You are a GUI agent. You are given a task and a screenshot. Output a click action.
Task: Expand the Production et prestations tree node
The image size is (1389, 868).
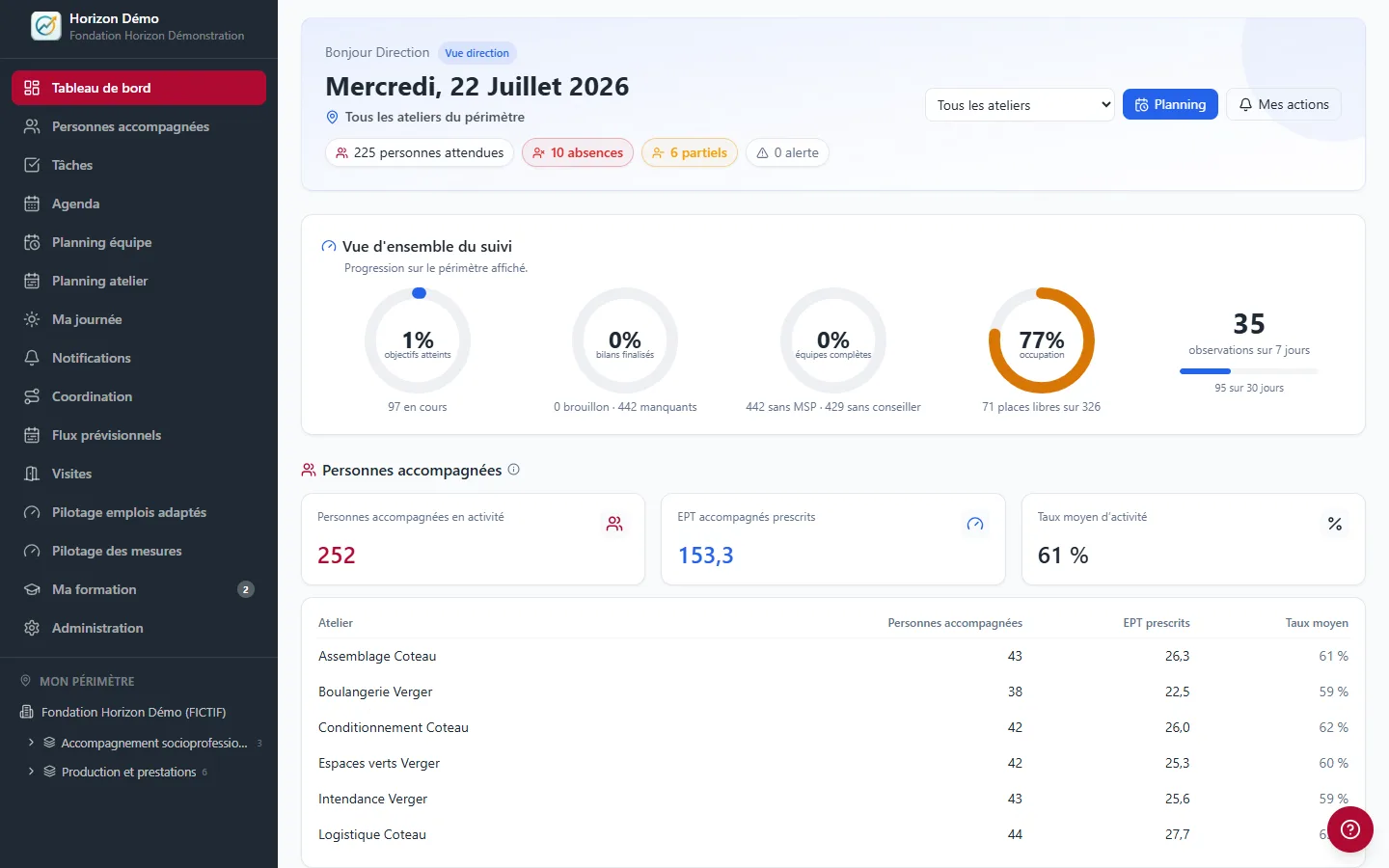pos(31,772)
